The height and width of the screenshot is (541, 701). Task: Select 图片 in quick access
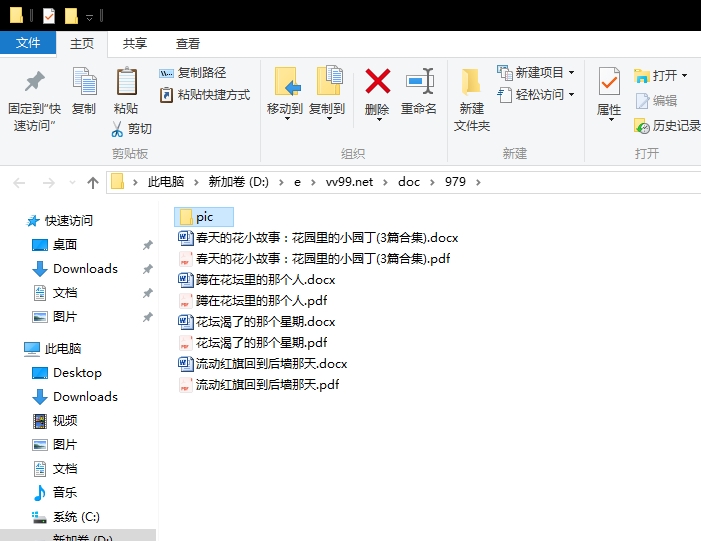coord(55,317)
